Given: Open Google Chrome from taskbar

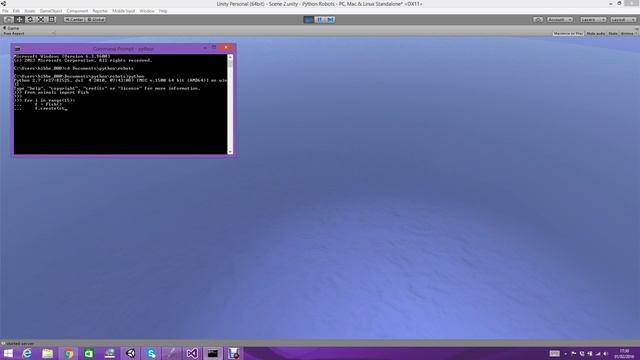Looking at the screenshot, I should pyautogui.click(x=69, y=353).
